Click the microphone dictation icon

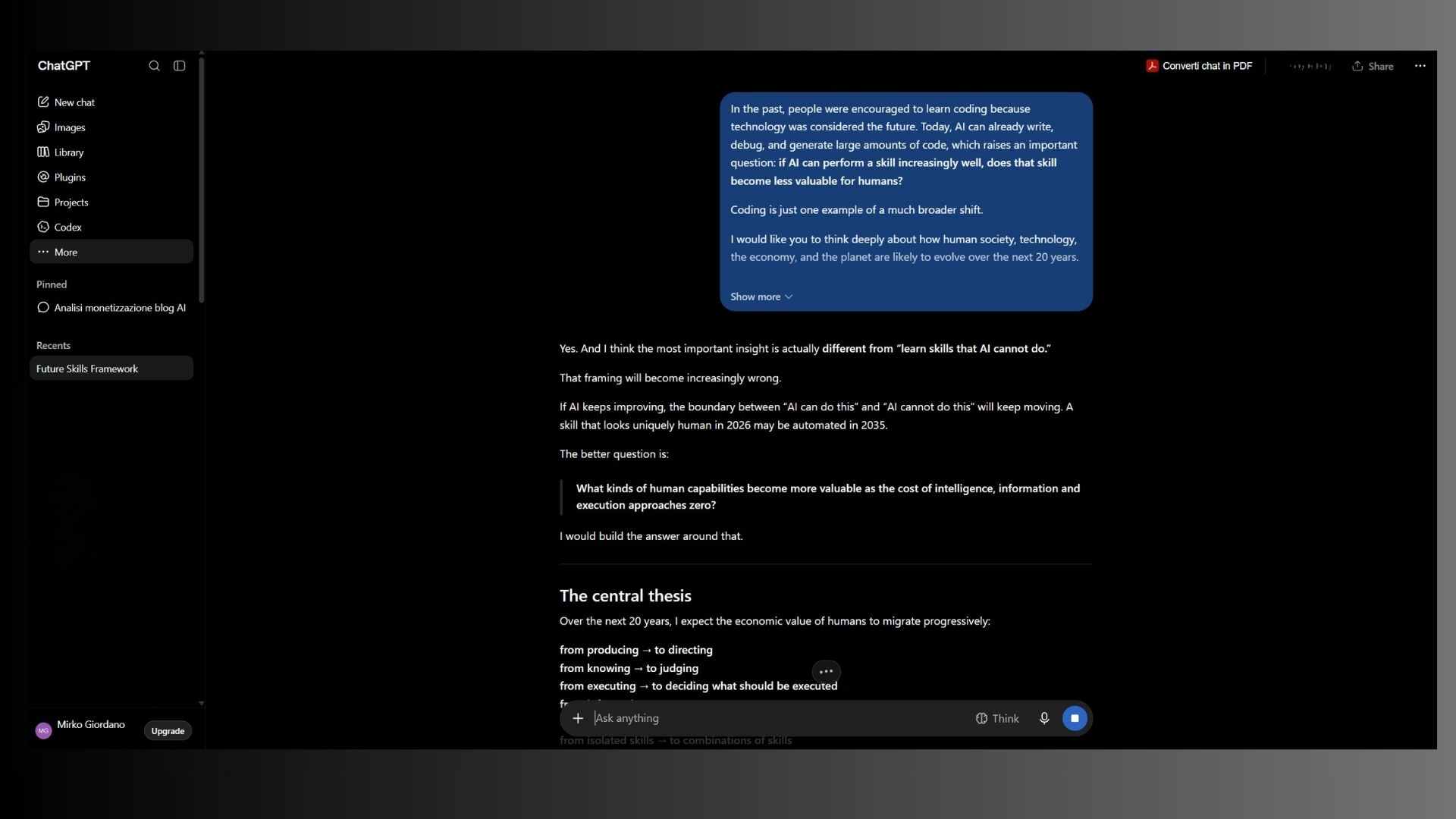tap(1044, 718)
